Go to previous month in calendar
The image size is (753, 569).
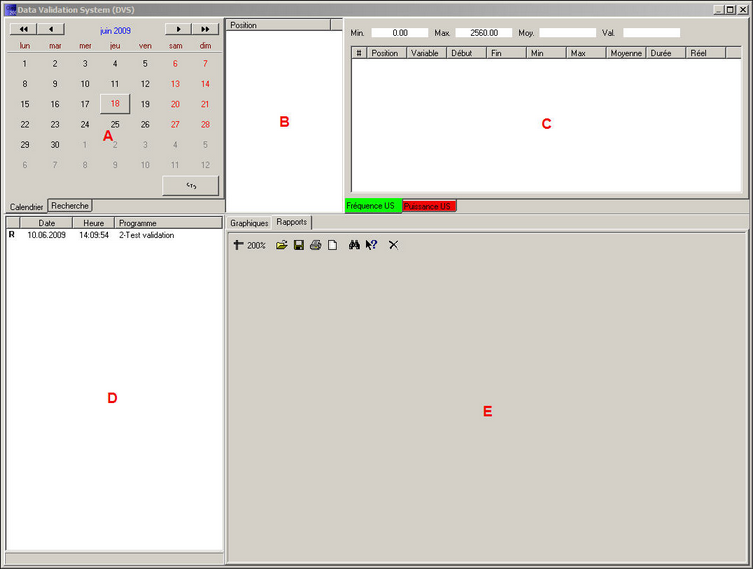coord(51,29)
